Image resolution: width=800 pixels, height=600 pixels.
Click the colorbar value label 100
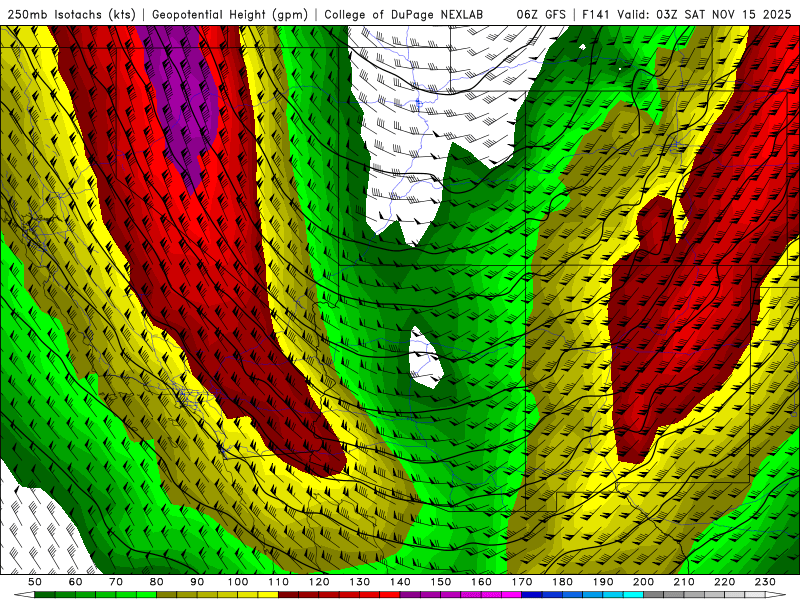(238, 582)
